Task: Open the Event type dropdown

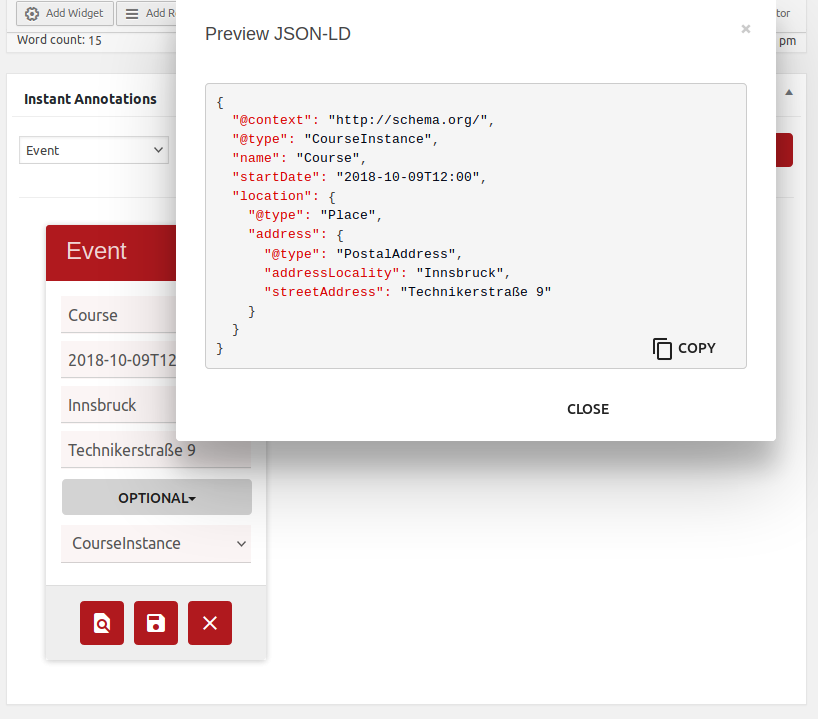Action: 94,150
